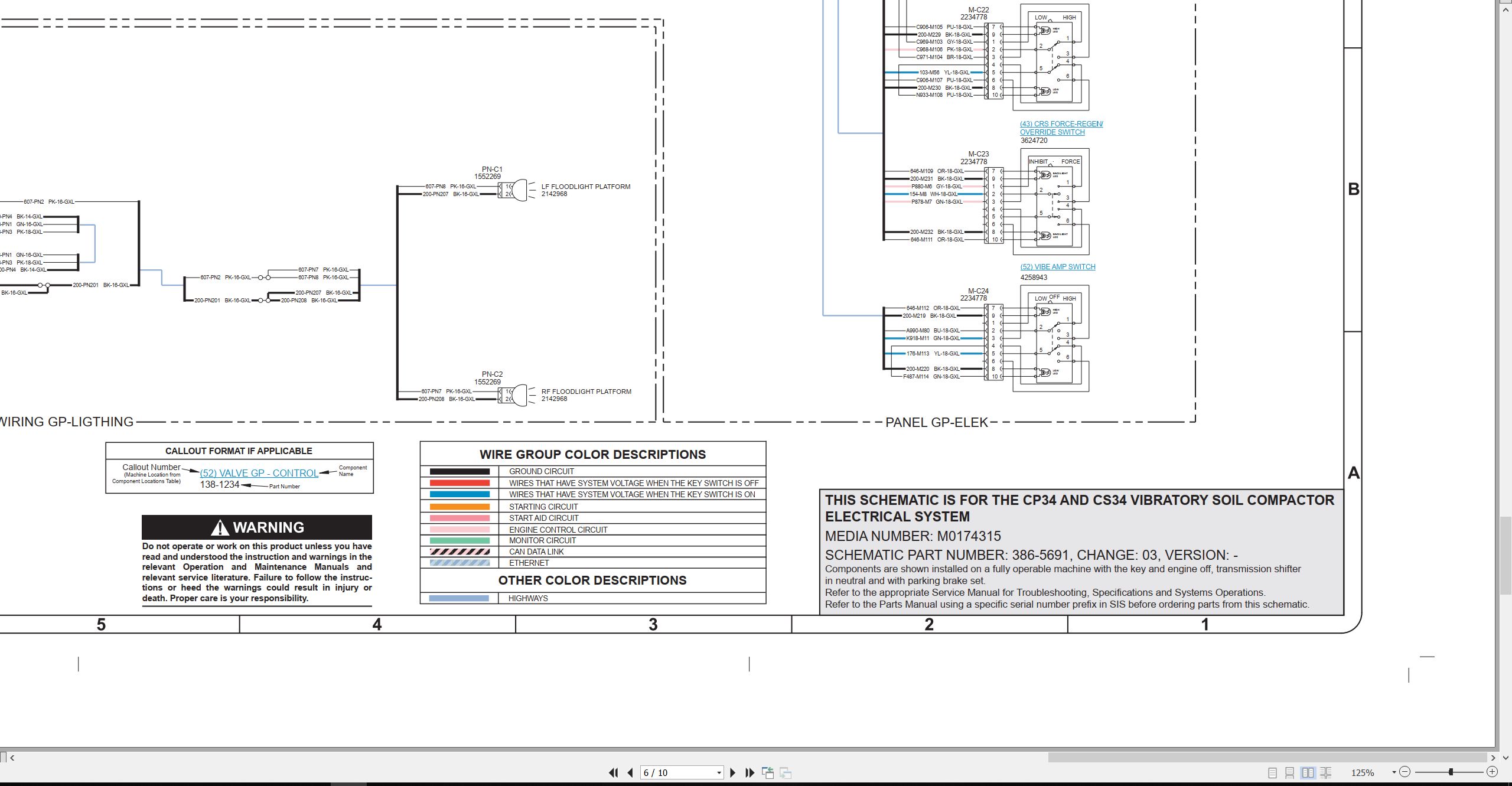
Task: Click the 3624720 part number text
Action: tap(1034, 141)
